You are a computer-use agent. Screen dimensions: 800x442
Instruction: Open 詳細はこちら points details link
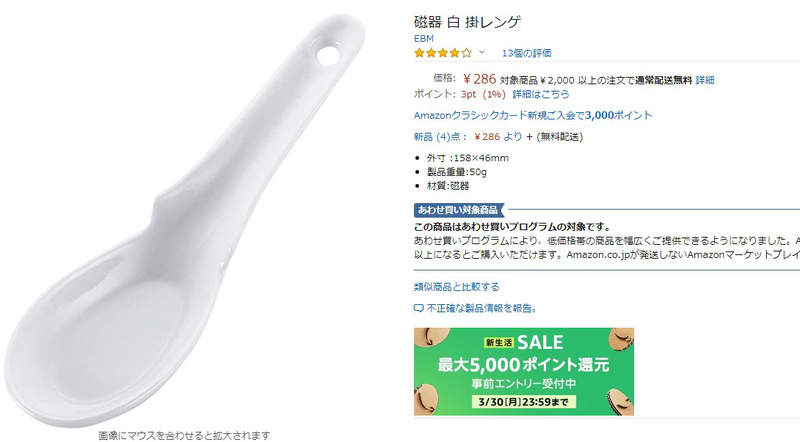click(540, 94)
